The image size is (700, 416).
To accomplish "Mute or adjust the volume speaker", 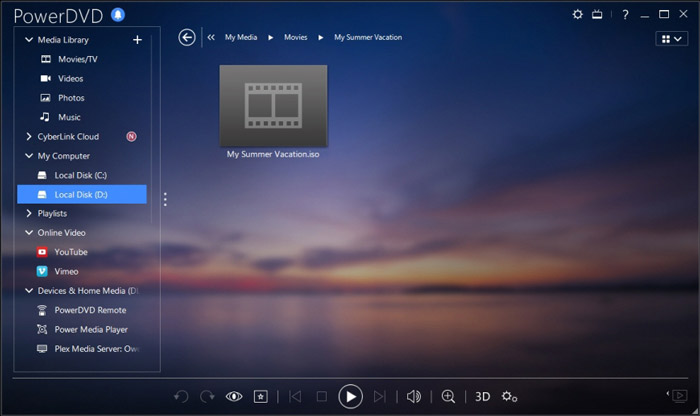I will [x=414, y=396].
